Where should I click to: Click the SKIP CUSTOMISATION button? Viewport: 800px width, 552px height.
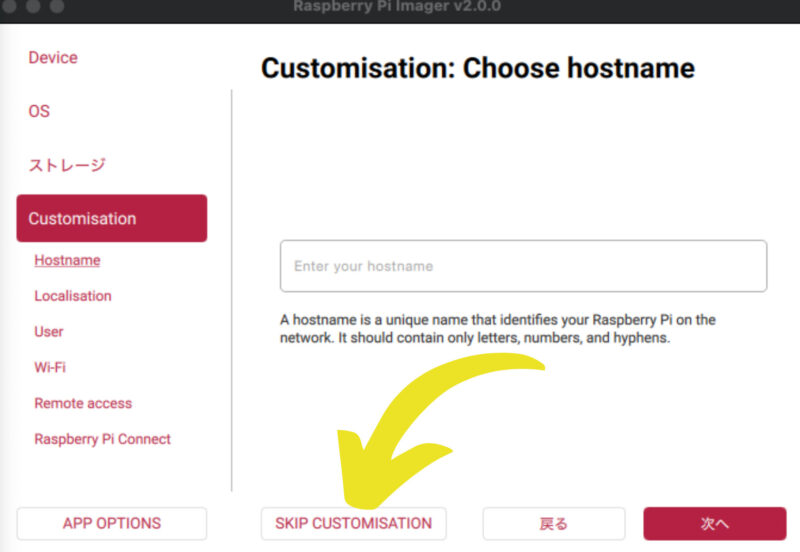(353, 524)
